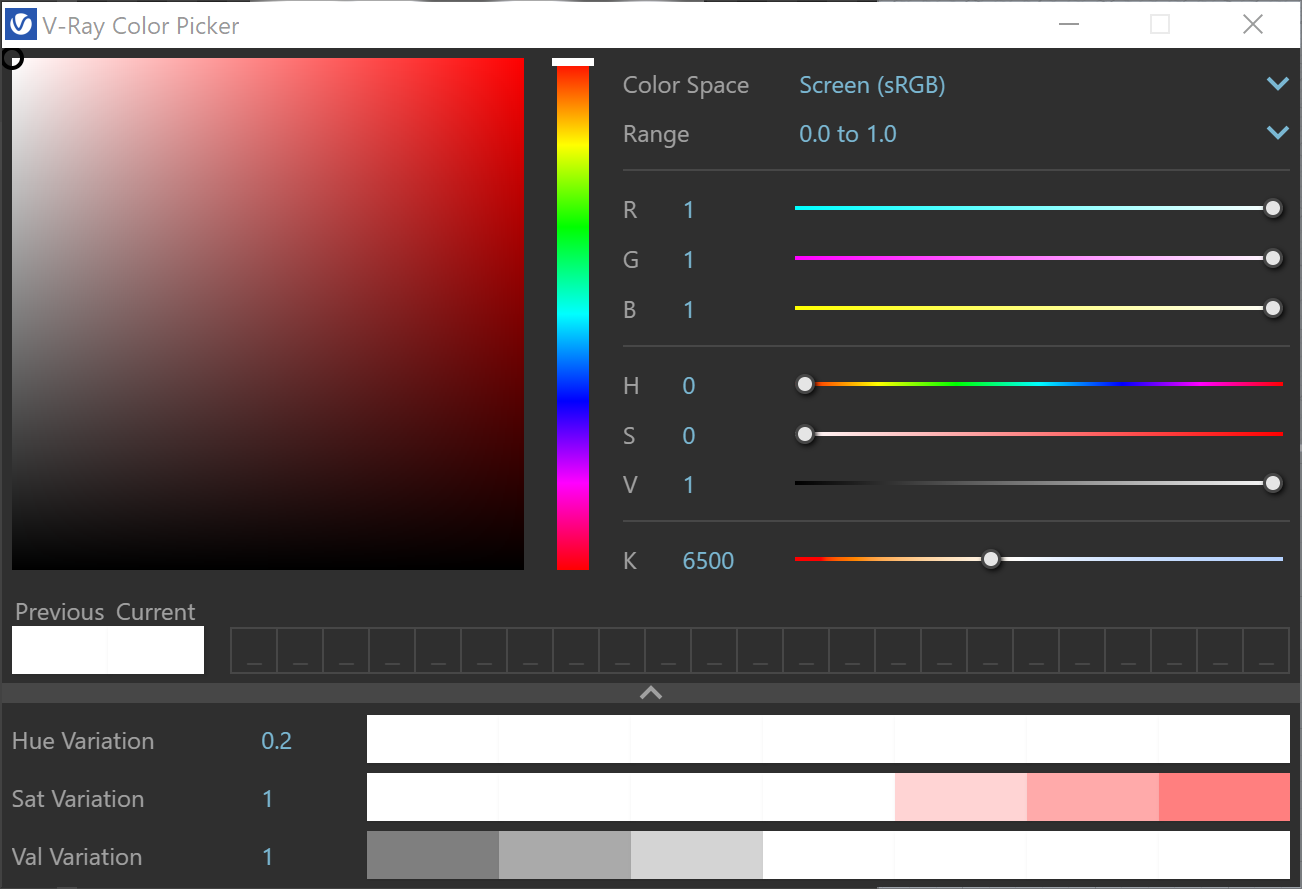This screenshot has width=1302, height=889.
Task: Minimize the V-Ray Color Picker window
Action: click(x=1069, y=24)
